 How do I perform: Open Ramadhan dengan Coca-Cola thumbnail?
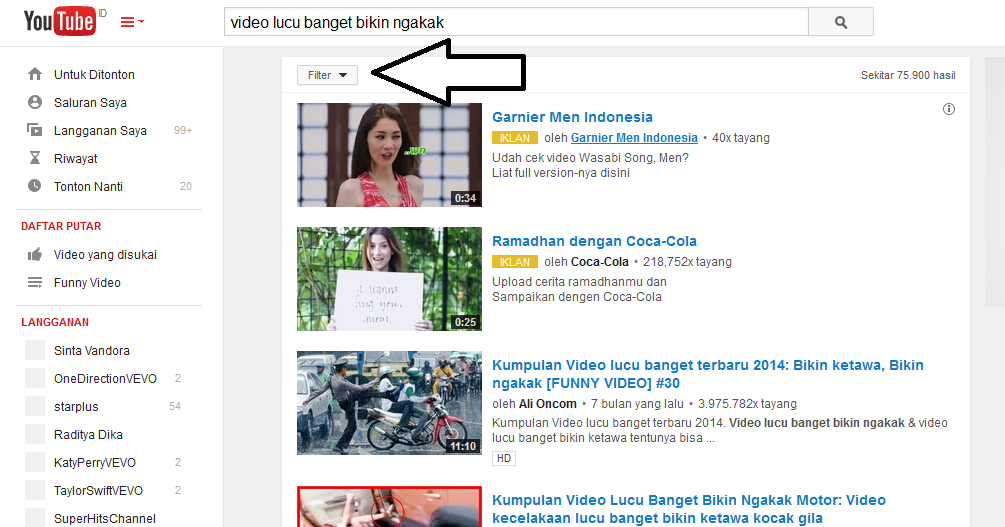point(389,279)
